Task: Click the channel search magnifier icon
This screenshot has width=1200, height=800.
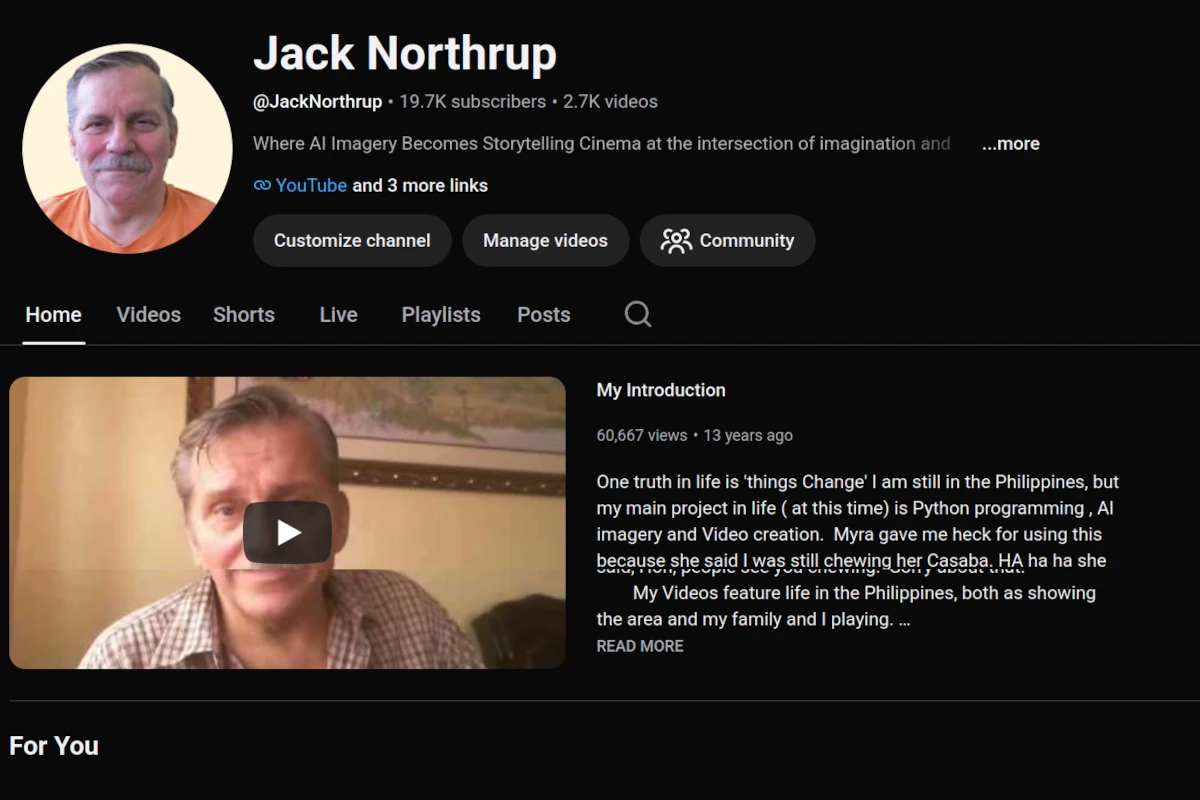Action: 638,315
